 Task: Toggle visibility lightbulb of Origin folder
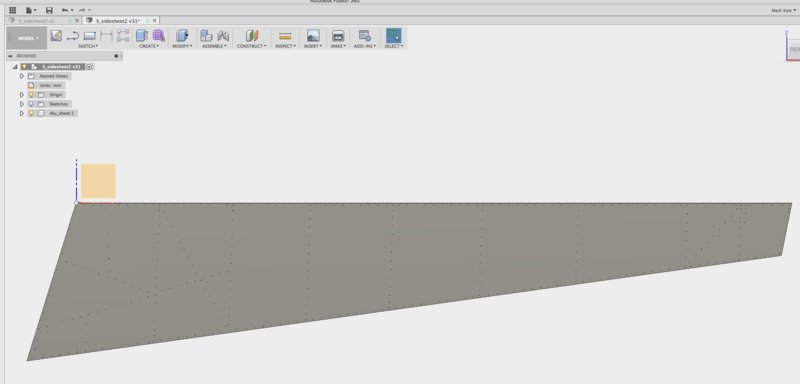pos(31,95)
